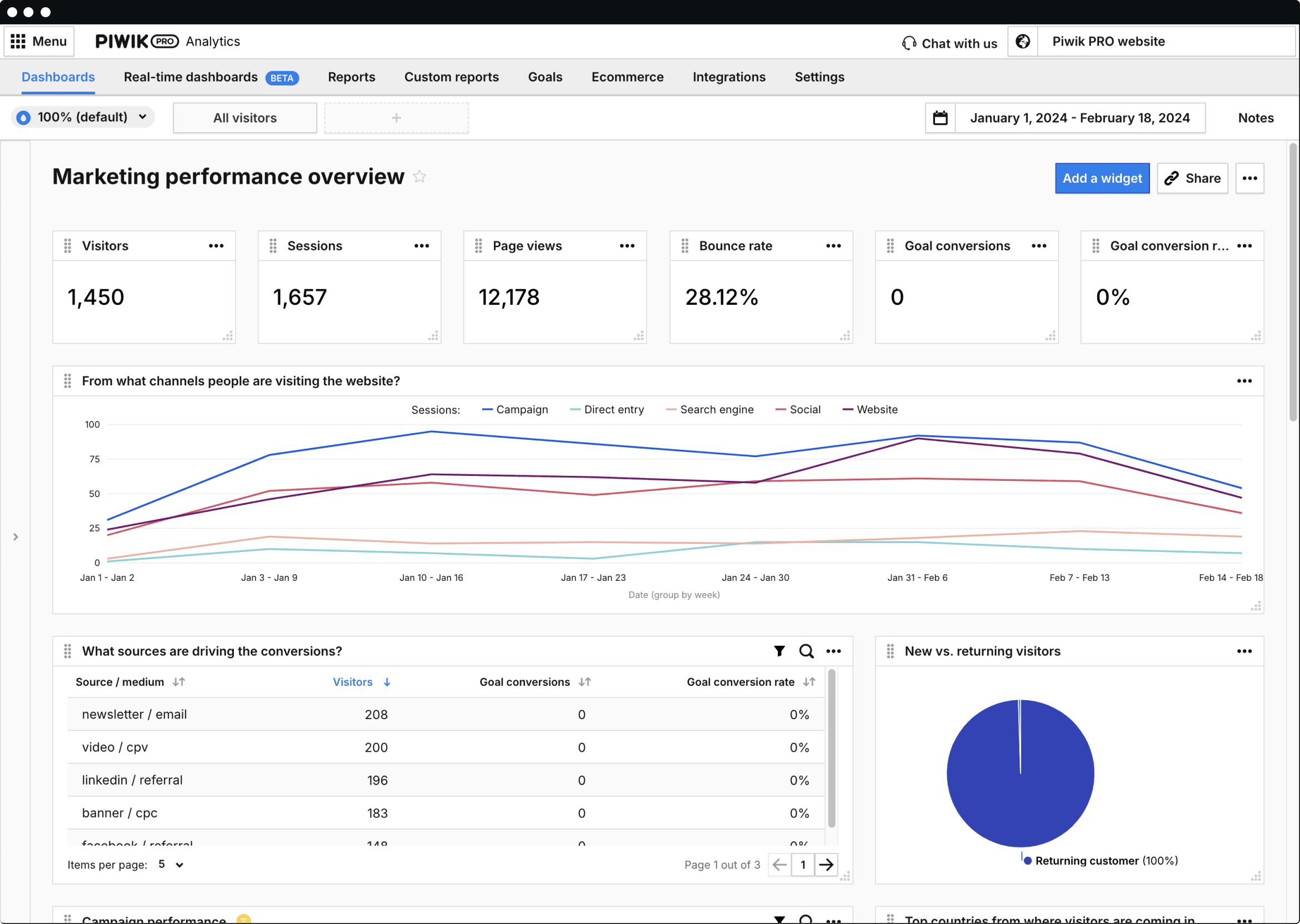Click the sources table scrollbar
Screen dimensions: 1300x924
(x=831, y=748)
